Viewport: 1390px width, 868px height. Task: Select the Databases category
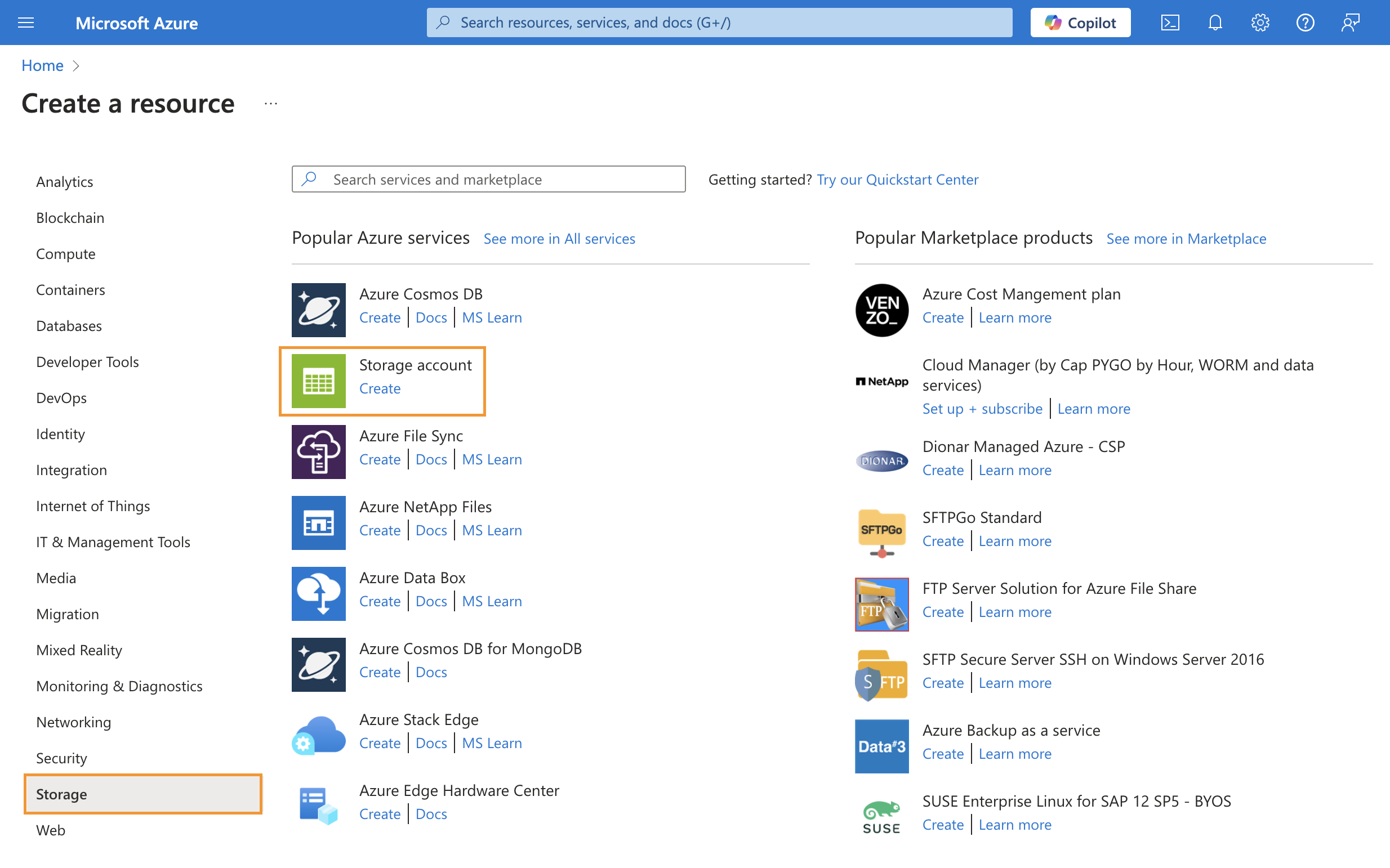tap(69, 325)
